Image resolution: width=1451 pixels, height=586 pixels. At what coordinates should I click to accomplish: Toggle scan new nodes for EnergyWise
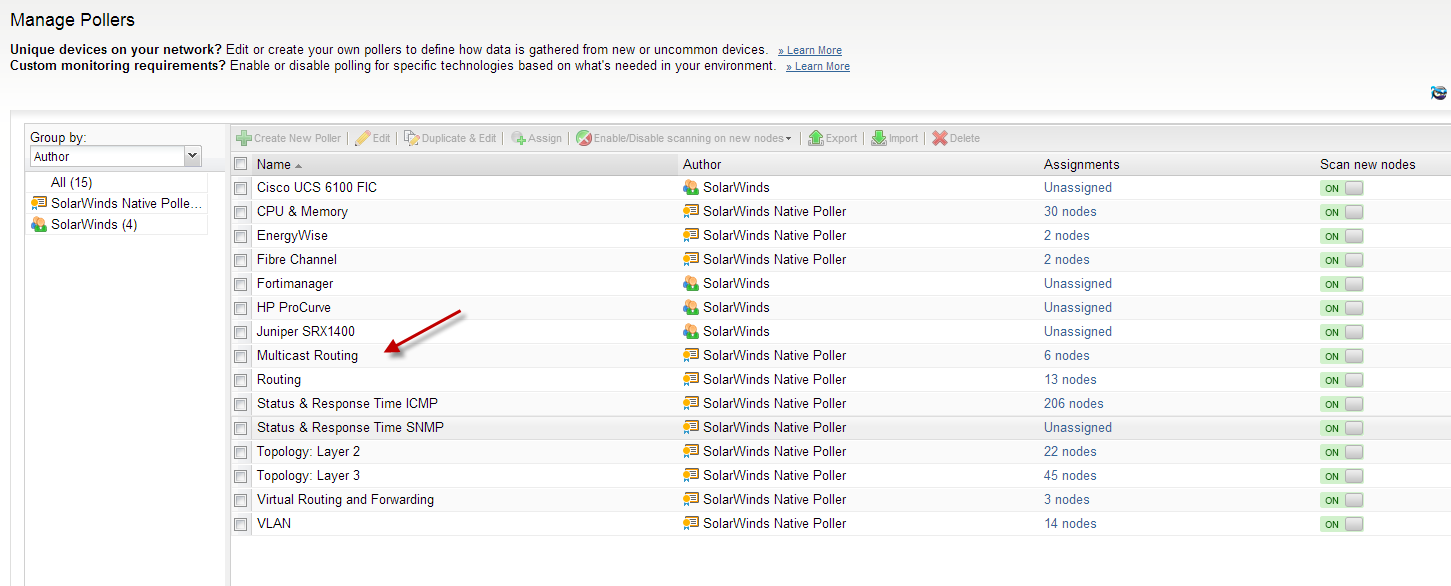coord(1341,236)
